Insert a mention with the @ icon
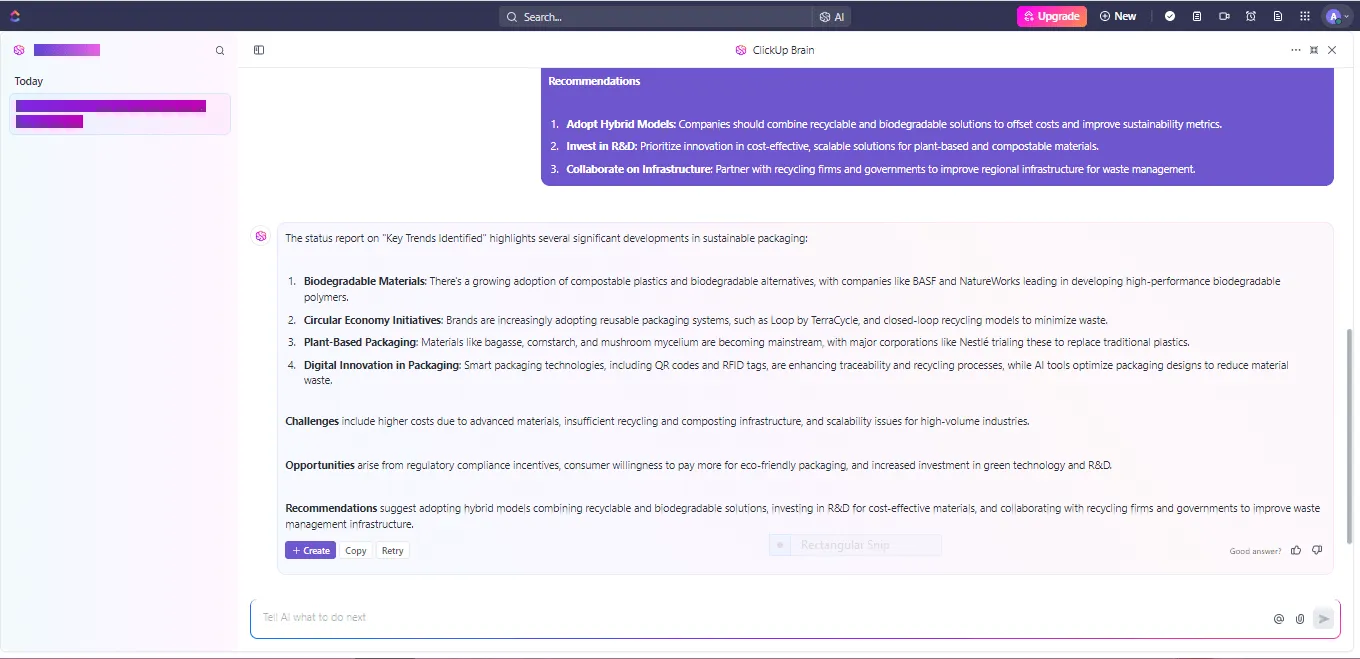The image size is (1360, 659). click(x=1279, y=619)
